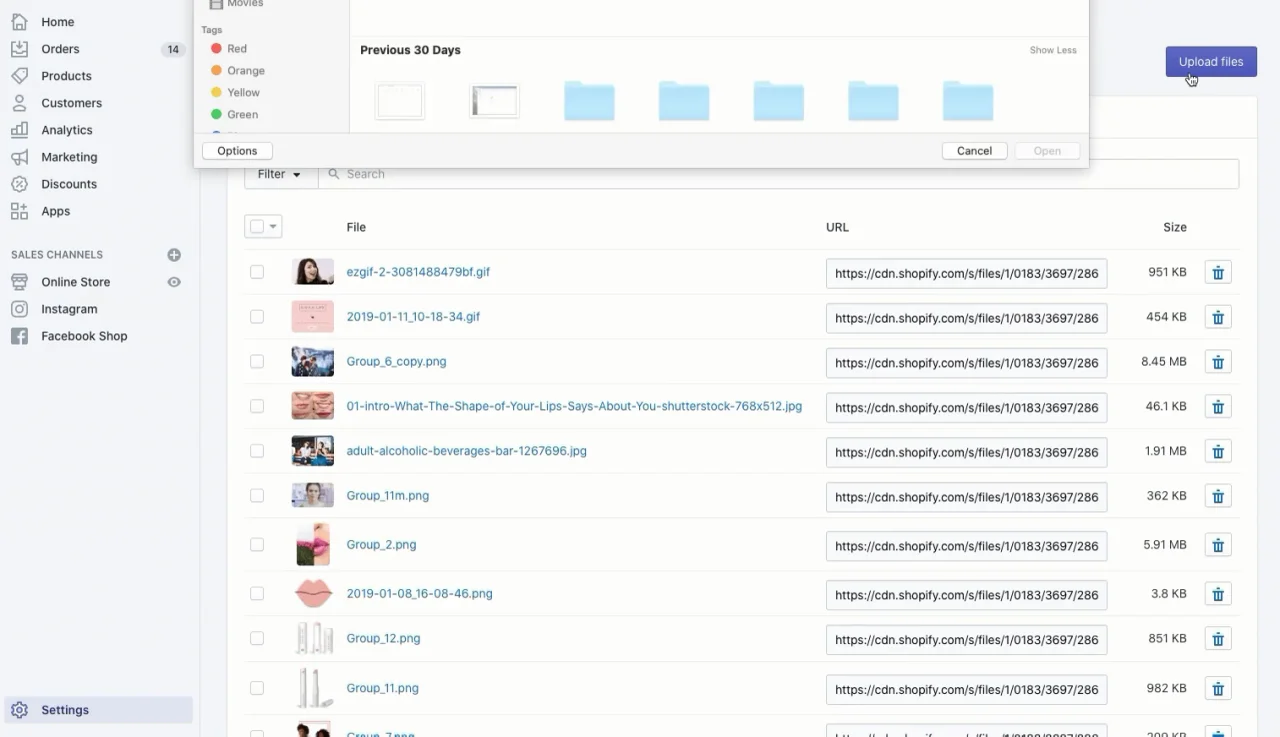
Task: Open Discounts section
Action: pyautogui.click(x=69, y=184)
